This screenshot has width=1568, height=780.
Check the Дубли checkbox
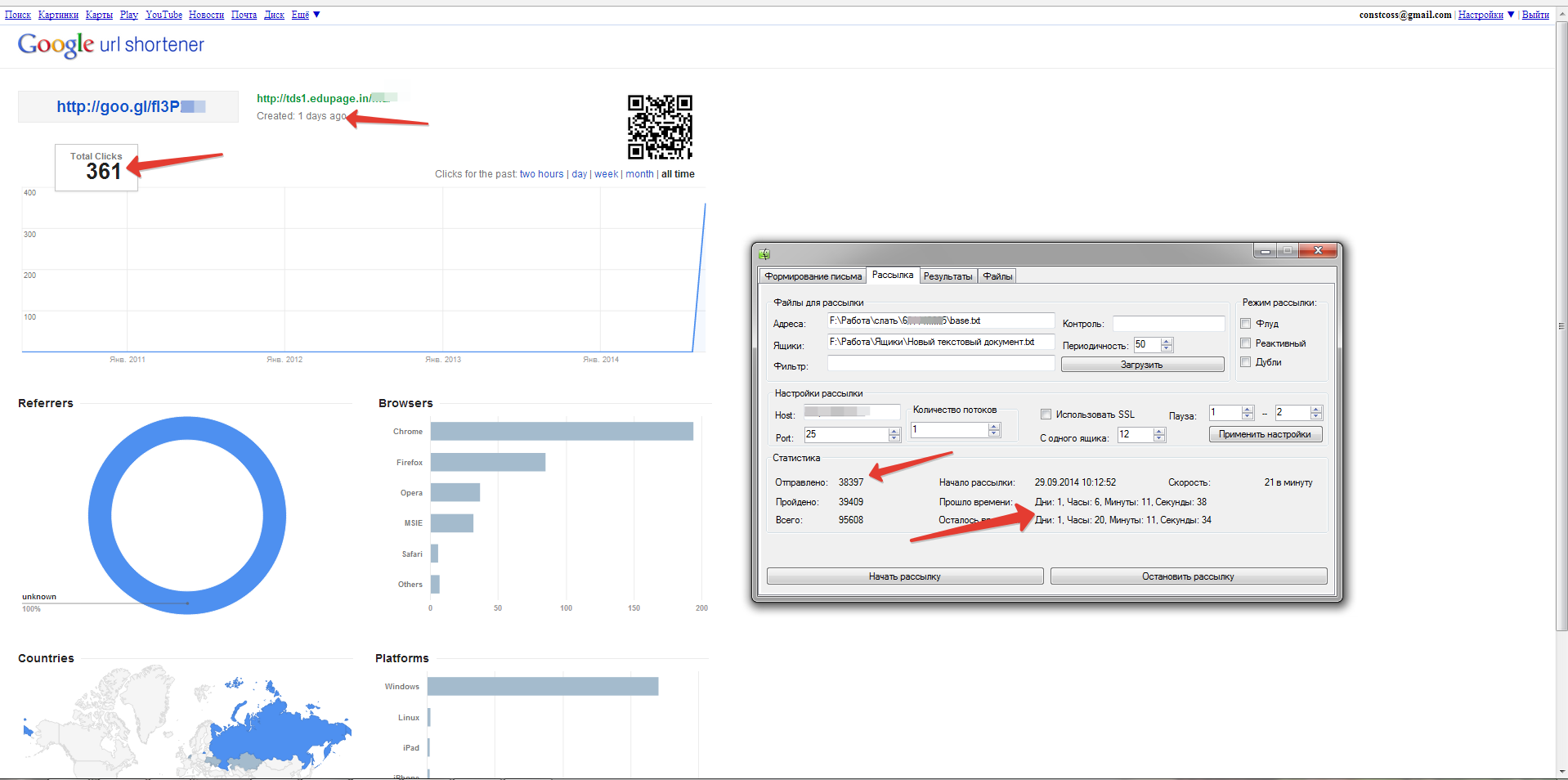pos(1246,362)
